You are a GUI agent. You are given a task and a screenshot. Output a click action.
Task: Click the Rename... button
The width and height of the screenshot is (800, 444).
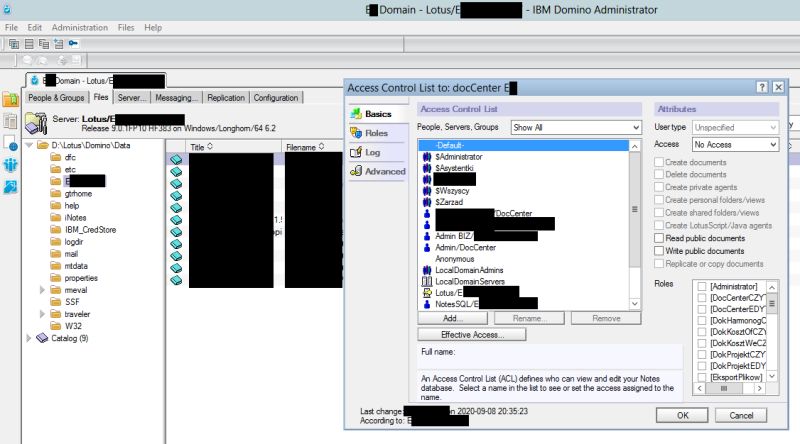tap(530, 318)
